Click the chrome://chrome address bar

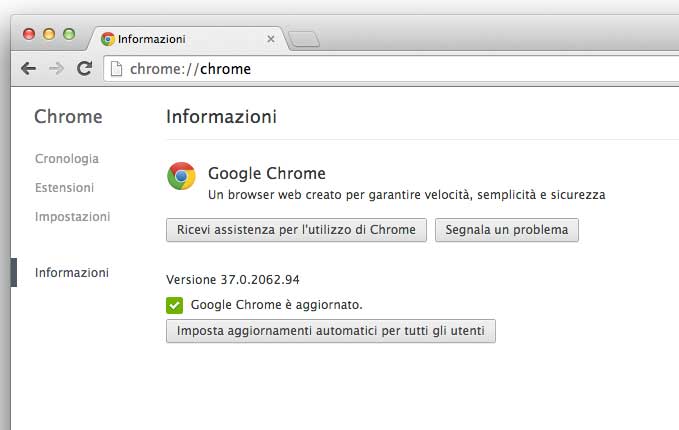(x=400, y=69)
